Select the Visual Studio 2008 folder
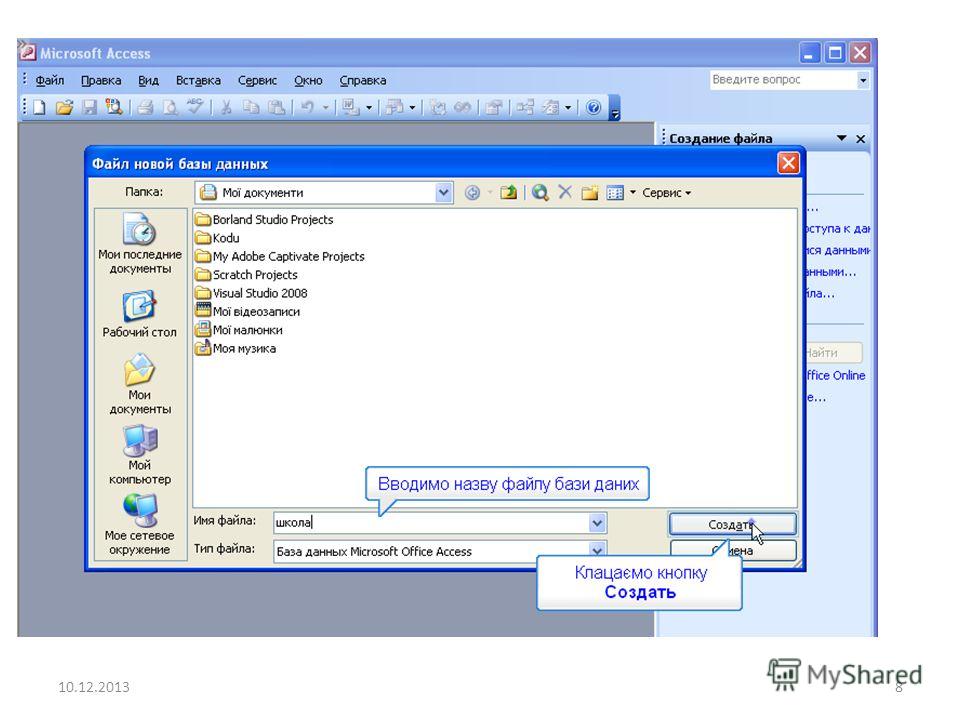Viewport: 960px width, 720px height. point(252,293)
